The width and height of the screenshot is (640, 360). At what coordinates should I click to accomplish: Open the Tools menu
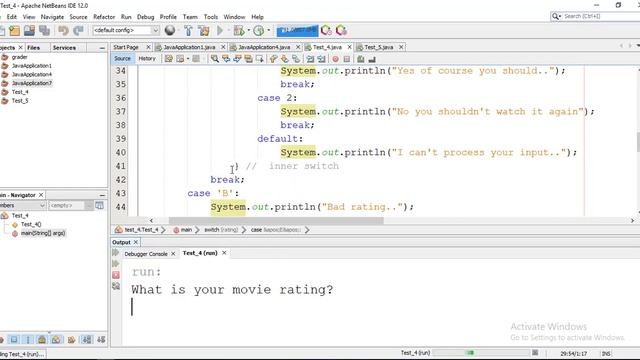pyautogui.click(x=211, y=17)
